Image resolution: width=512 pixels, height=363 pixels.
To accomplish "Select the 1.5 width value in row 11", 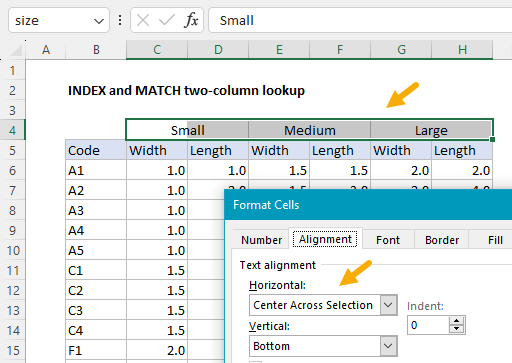I will (157, 270).
